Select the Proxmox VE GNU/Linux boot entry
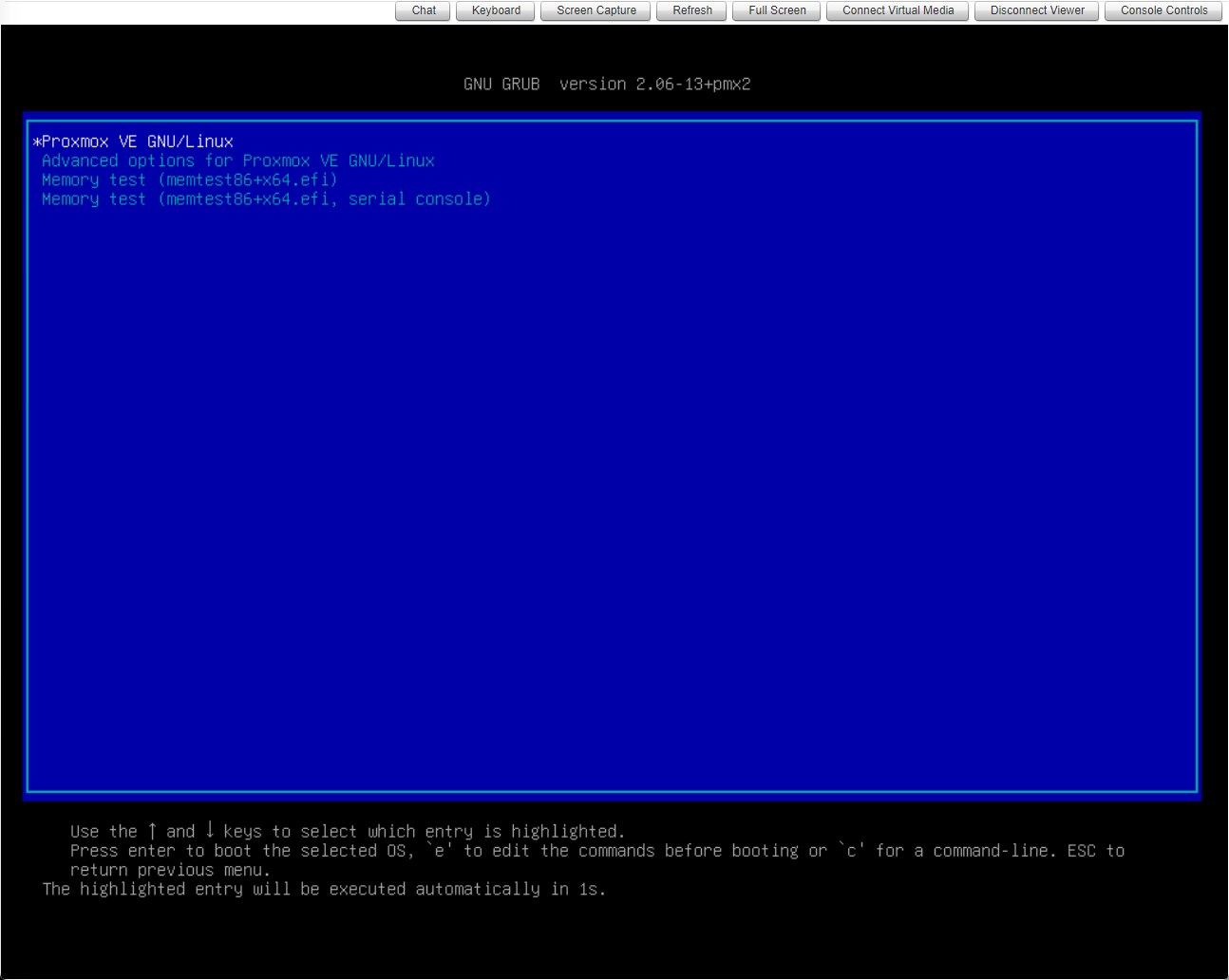 [138, 141]
